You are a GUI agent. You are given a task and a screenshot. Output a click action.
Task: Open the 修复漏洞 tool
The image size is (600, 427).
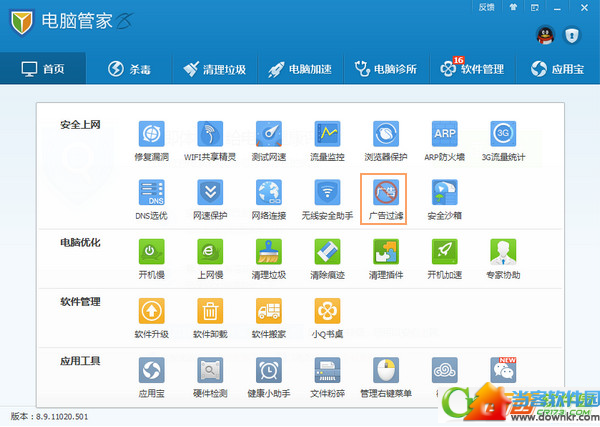click(x=152, y=141)
